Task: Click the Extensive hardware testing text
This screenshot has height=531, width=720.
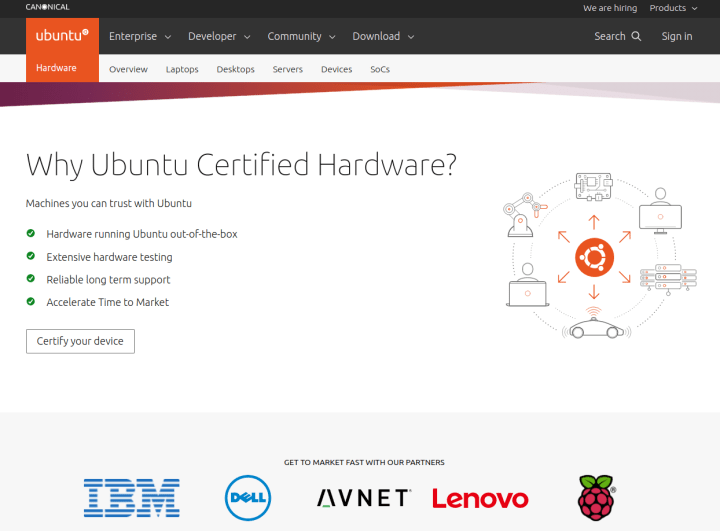Action: [109, 257]
